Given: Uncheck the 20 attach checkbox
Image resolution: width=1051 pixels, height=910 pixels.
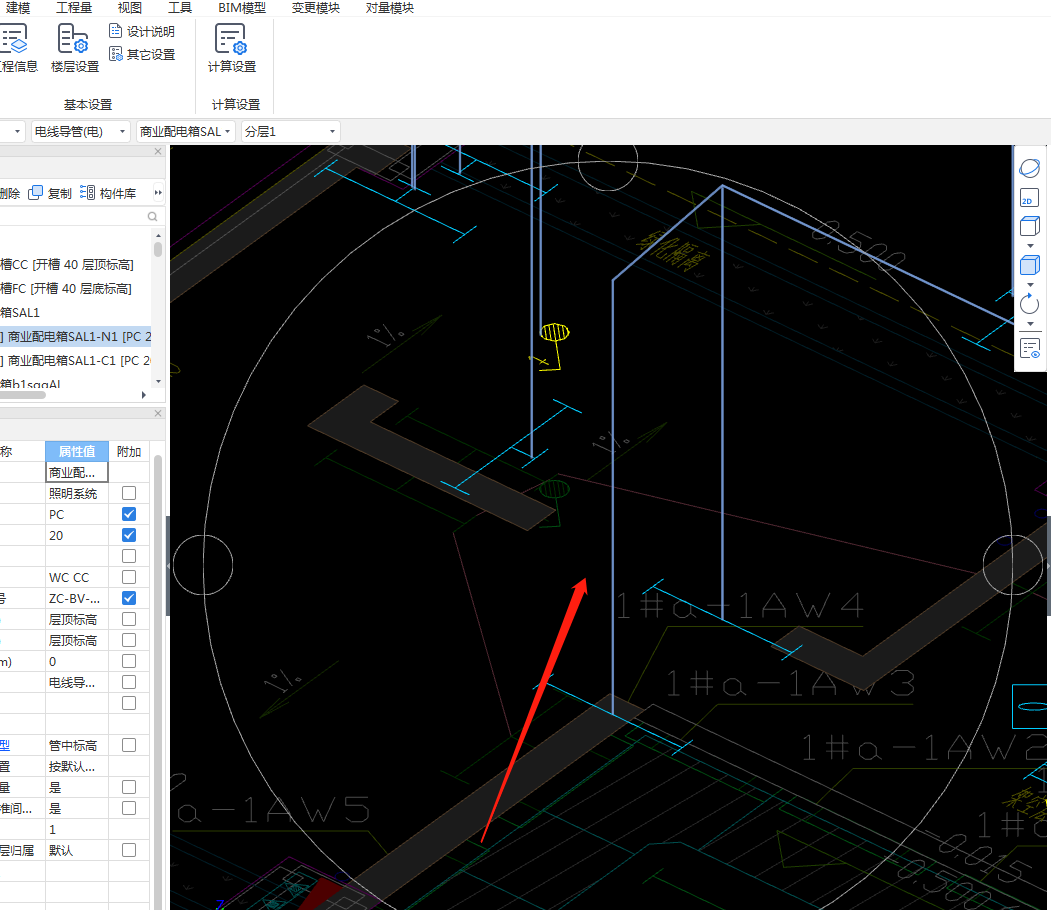Looking at the screenshot, I should point(129,535).
